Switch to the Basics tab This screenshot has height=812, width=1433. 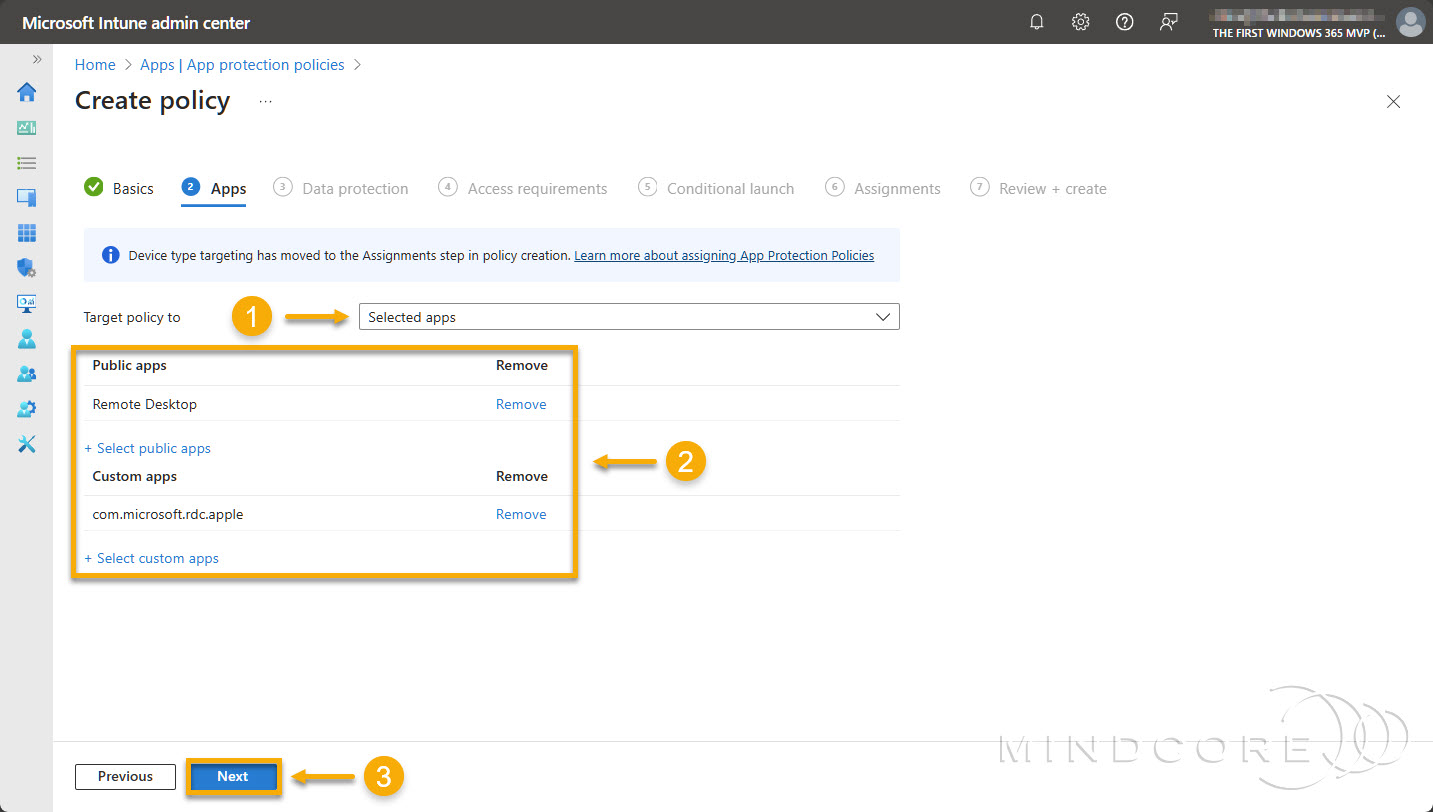tap(135, 188)
